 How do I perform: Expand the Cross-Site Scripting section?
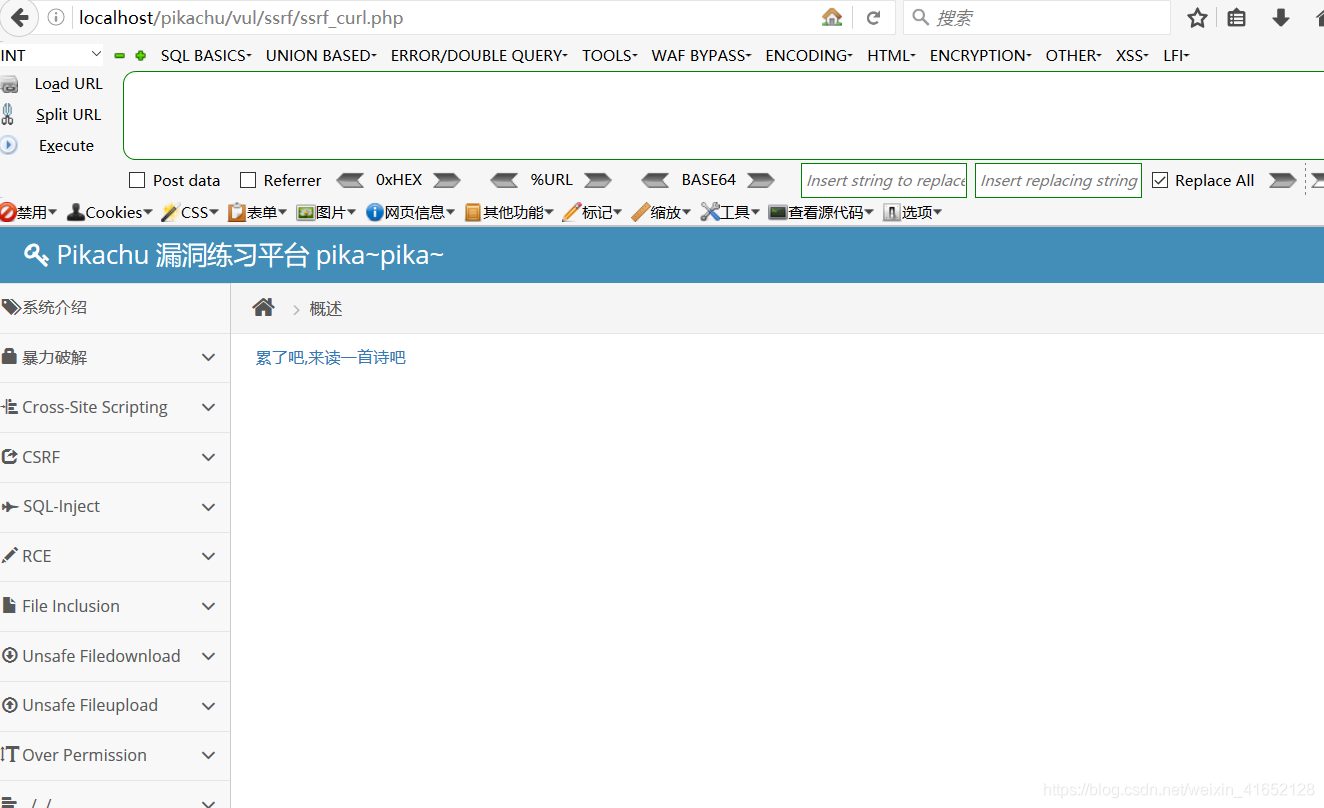pos(115,407)
